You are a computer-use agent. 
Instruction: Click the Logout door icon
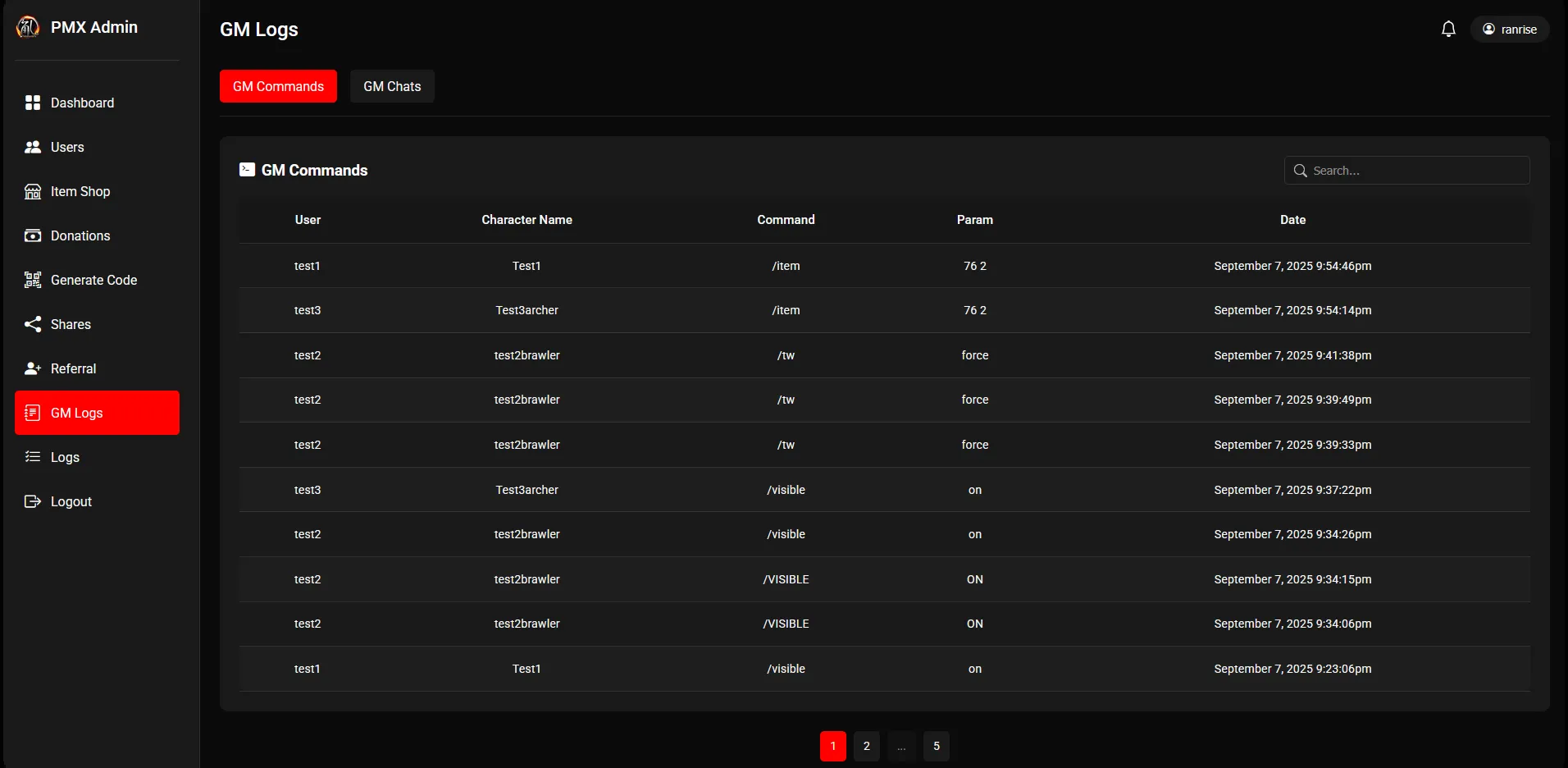[x=33, y=501]
